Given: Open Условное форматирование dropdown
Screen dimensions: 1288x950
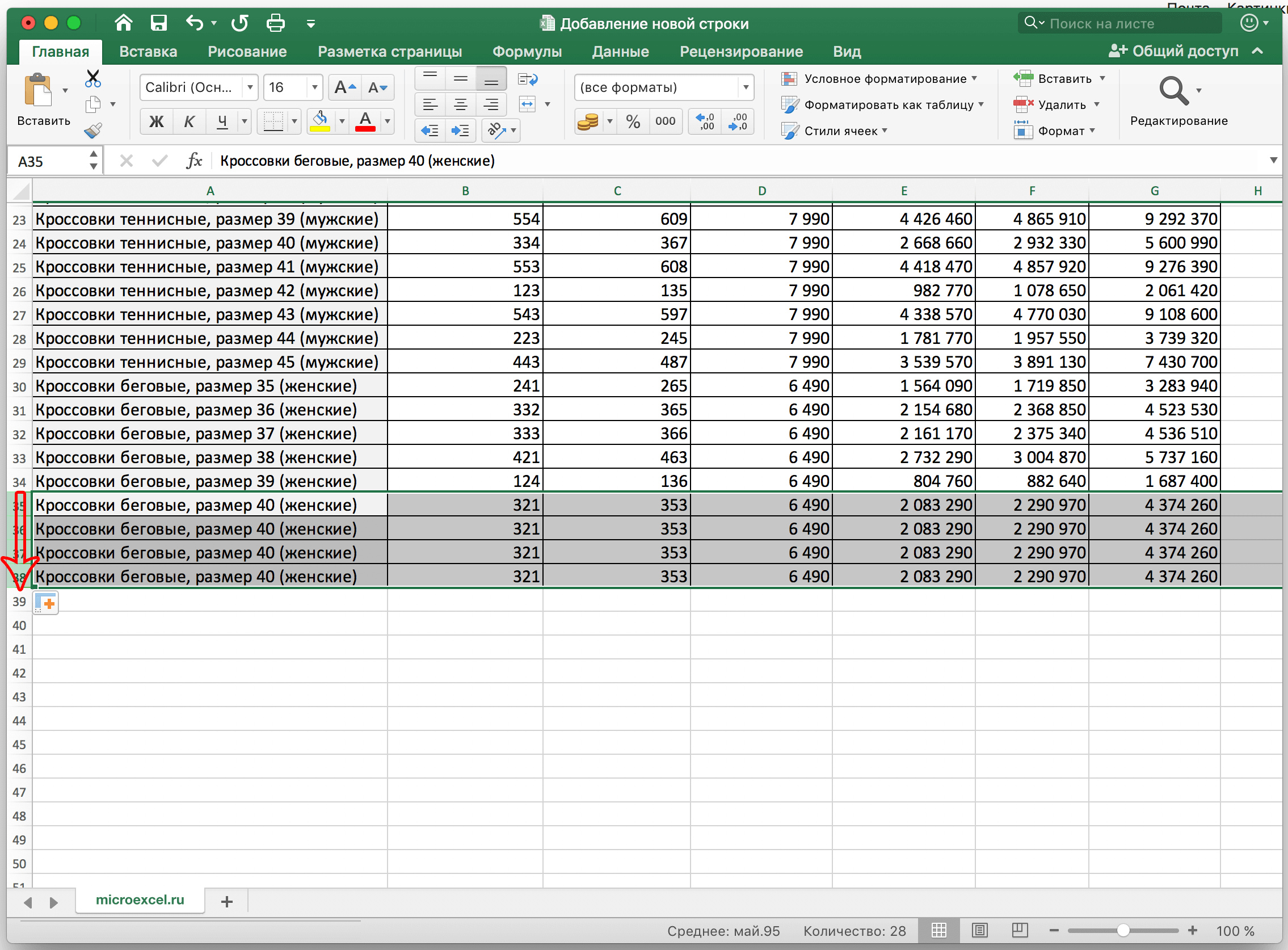Looking at the screenshot, I should (886, 79).
